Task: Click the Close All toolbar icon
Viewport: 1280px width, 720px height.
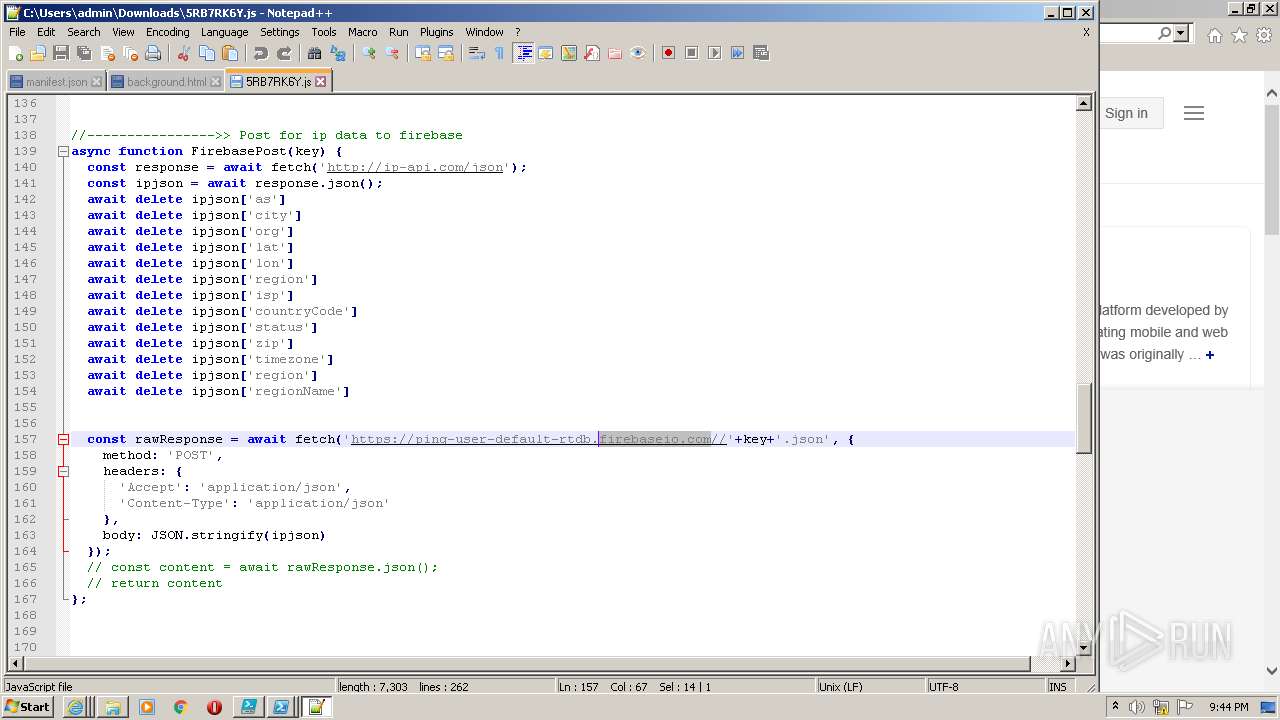Action: pos(130,53)
